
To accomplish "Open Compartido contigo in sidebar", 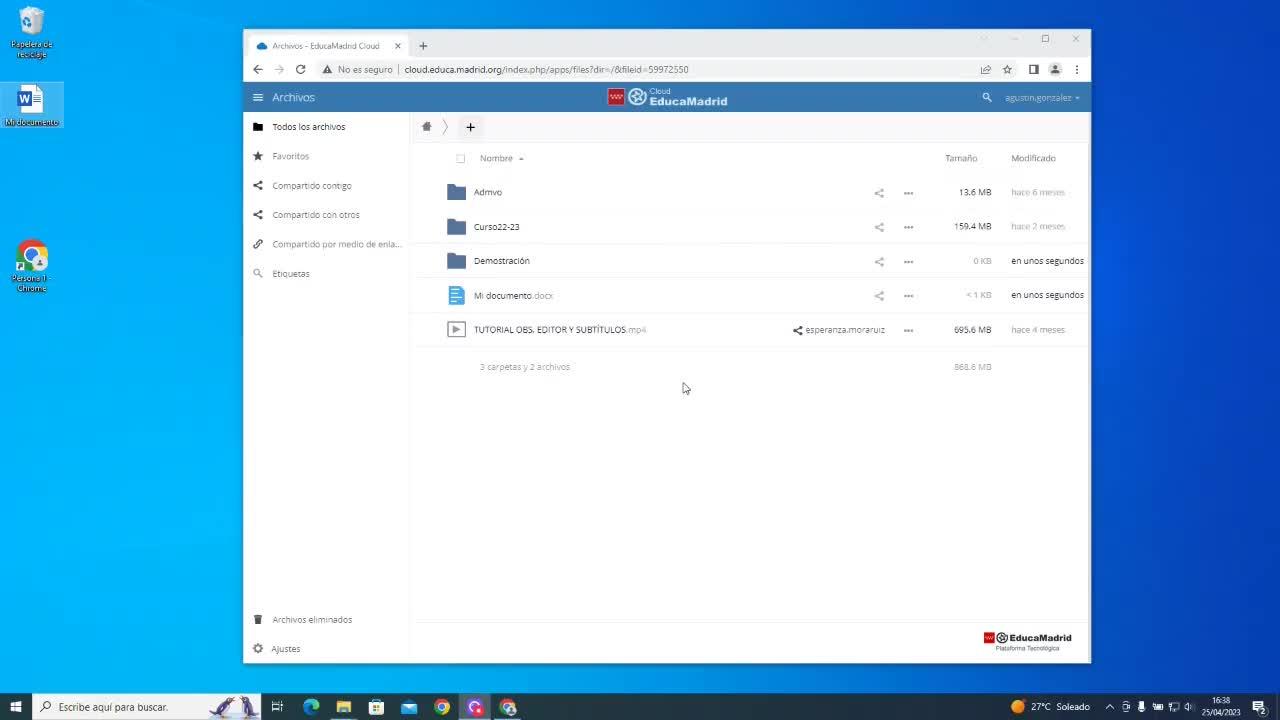I will (x=311, y=186).
